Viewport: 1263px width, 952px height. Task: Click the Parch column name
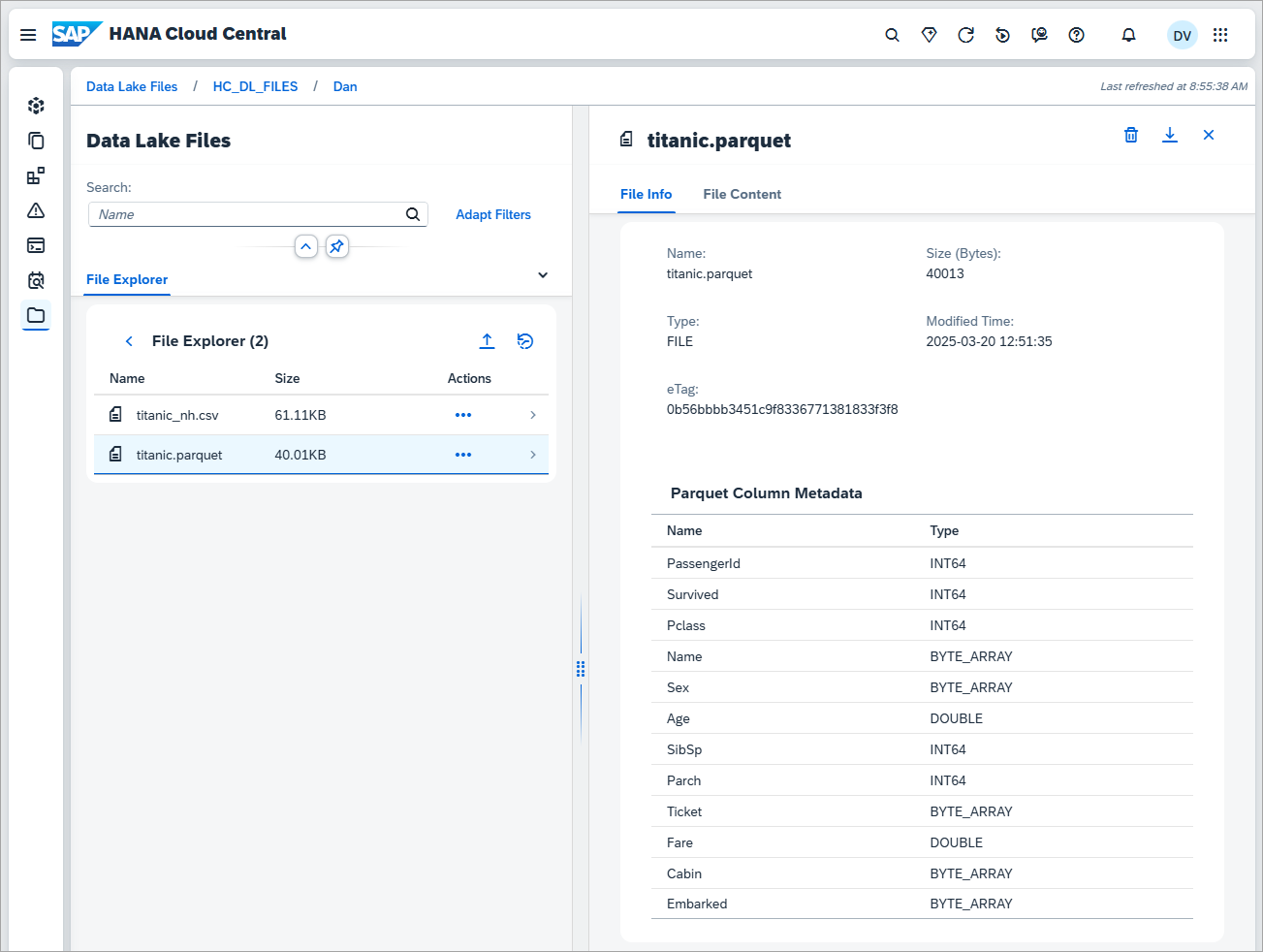pyautogui.click(x=683, y=780)
